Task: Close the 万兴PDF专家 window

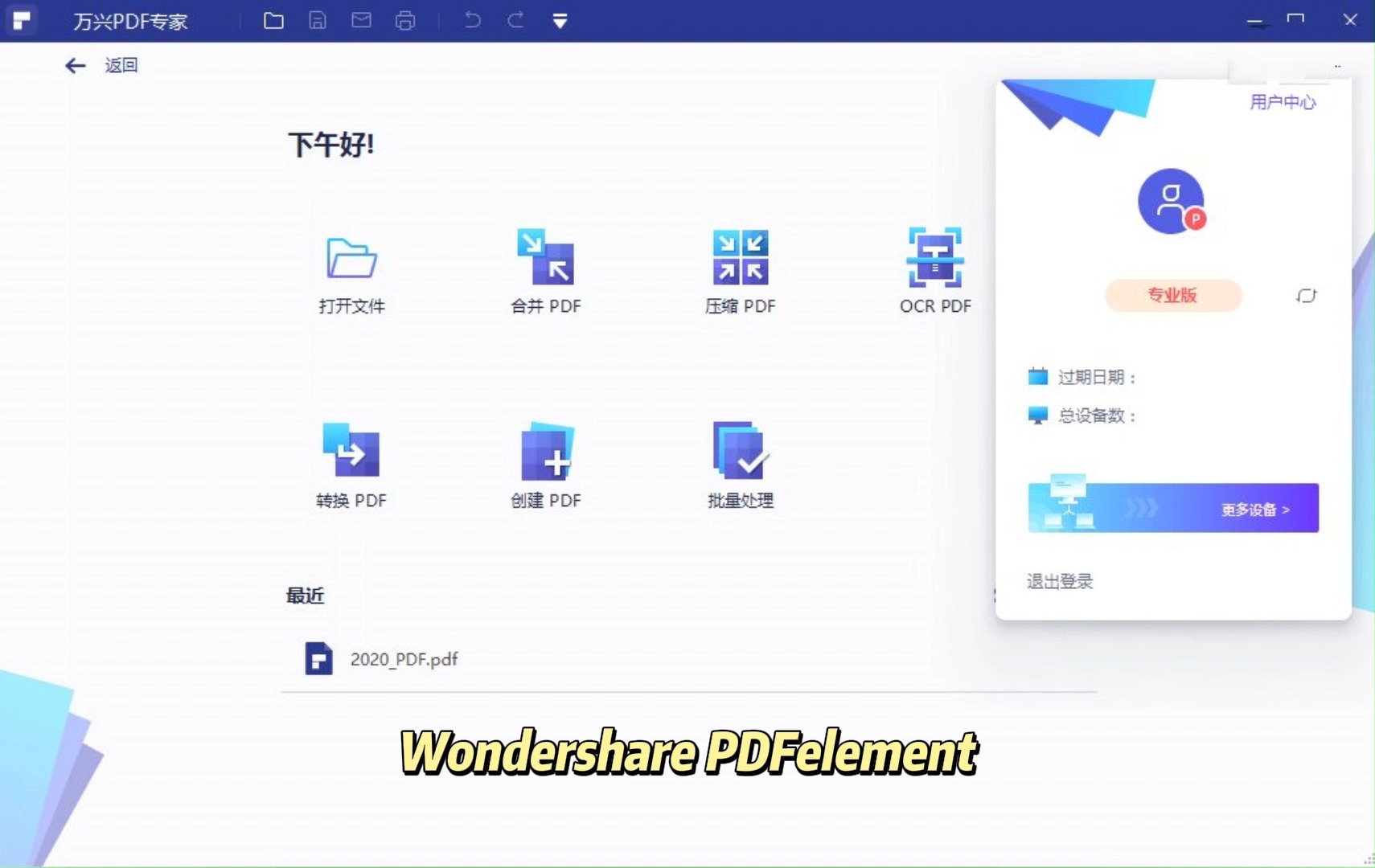Action: (1350, 20)
